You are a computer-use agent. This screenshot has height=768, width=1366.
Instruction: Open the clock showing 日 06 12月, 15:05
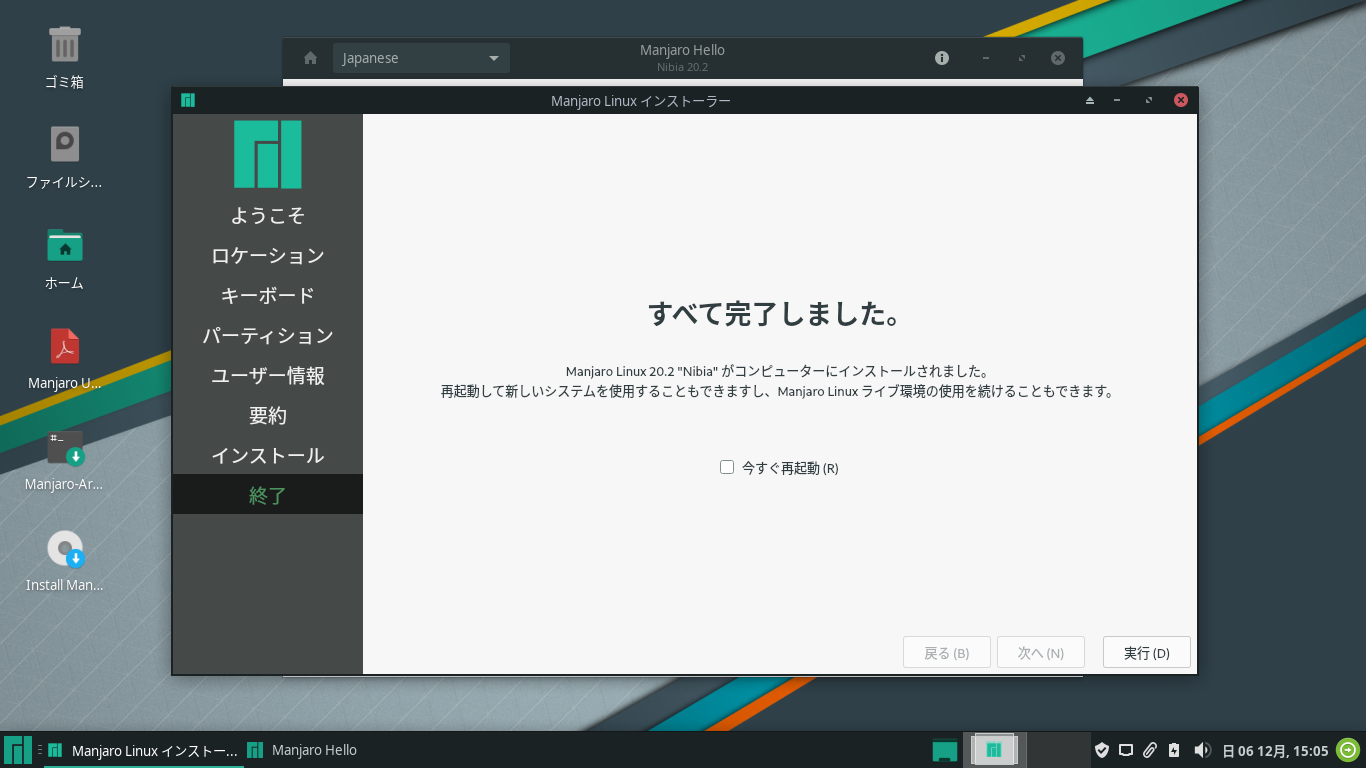coord(1275,750)
